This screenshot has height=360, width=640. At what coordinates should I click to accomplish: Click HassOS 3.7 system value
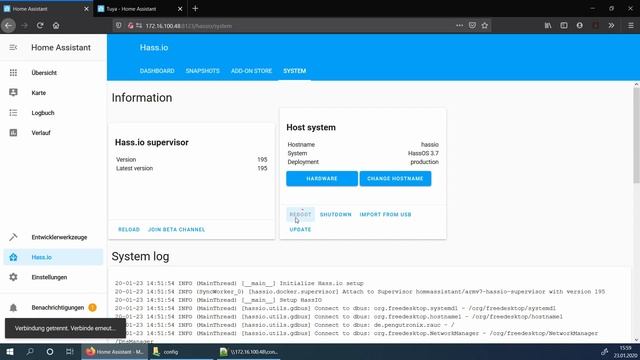423,153
